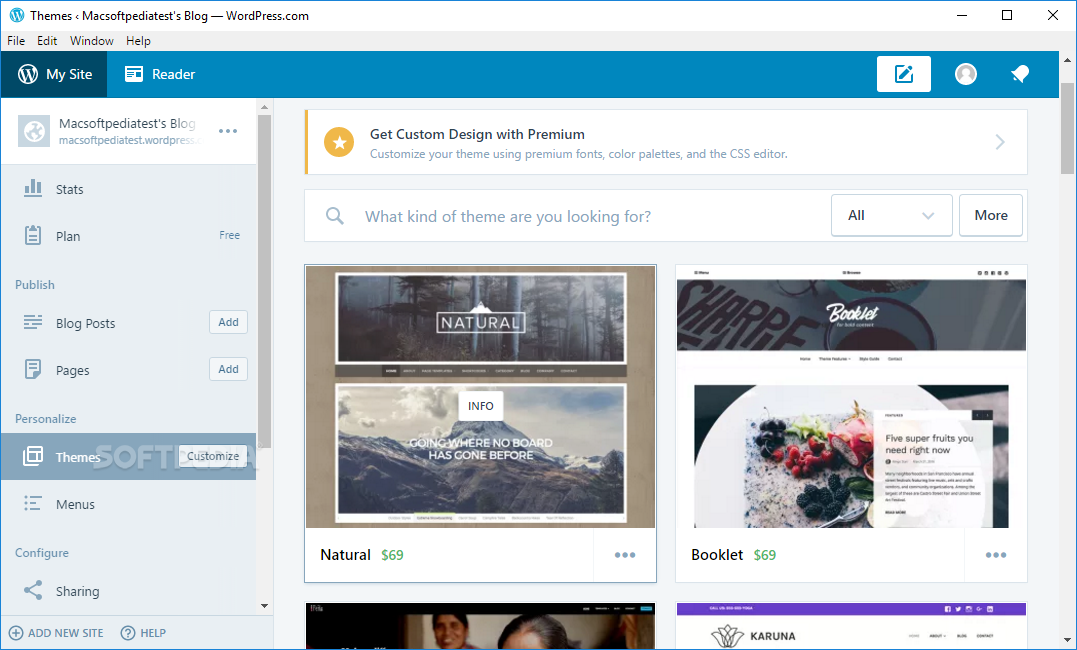Image resolution: width=1077 pixels, height=650 pixels.
Task: Open the File menu
Action: pos(16,41)
